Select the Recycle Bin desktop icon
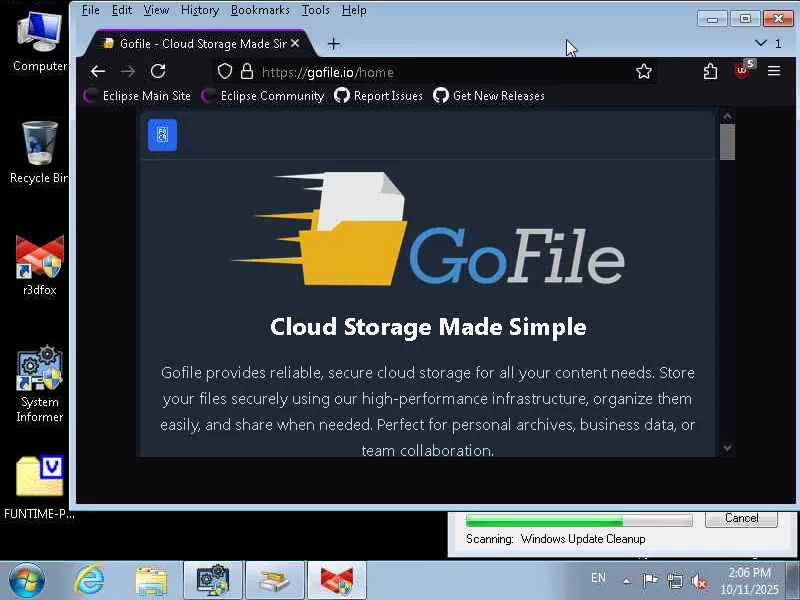The width and height of the screenshot is (800, 600). (39, 152)
